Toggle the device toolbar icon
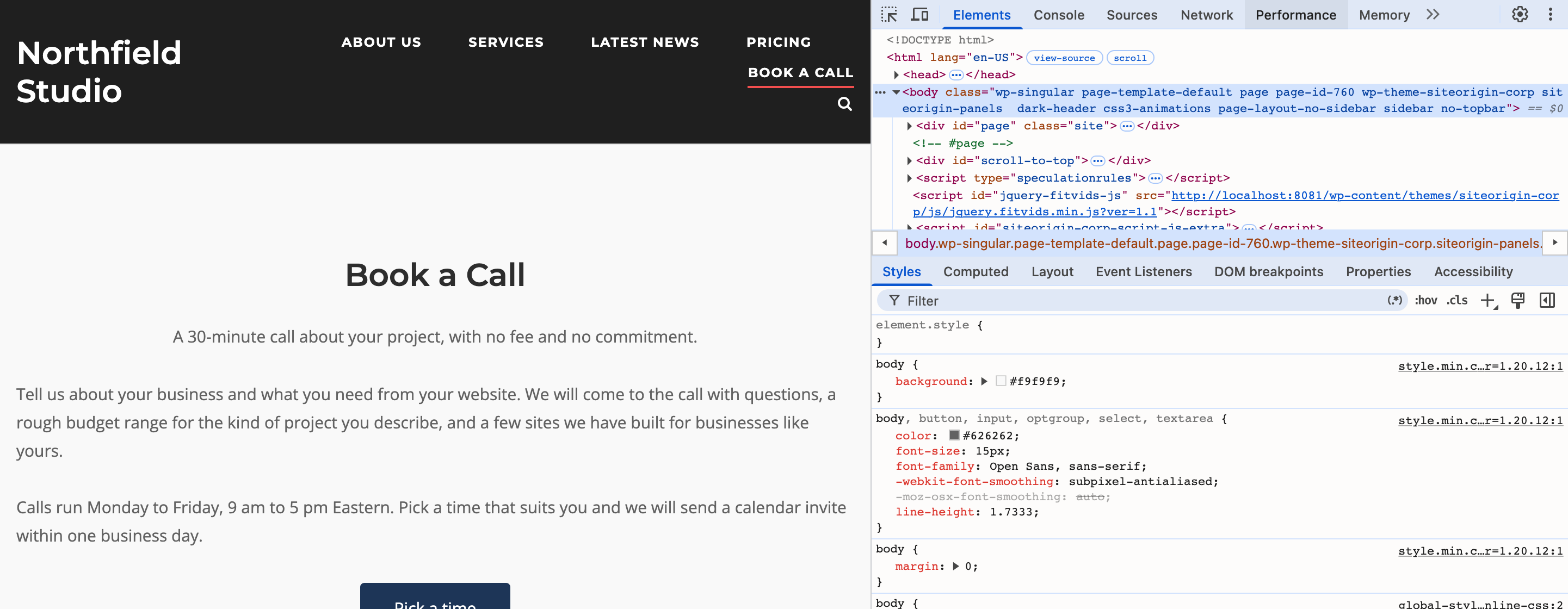1568x609 pixels. 919,15
